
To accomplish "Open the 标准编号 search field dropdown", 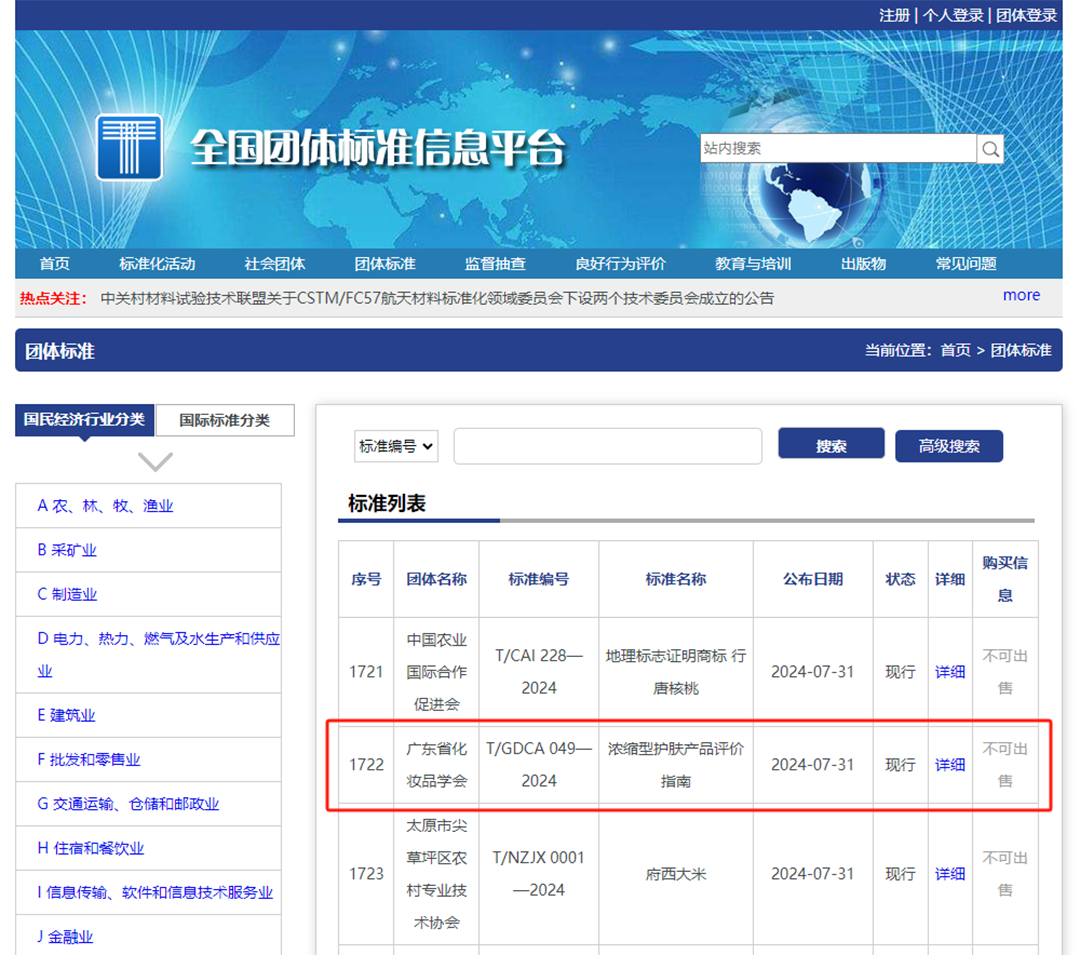I will pyautogui.click(x=396, y=446).
